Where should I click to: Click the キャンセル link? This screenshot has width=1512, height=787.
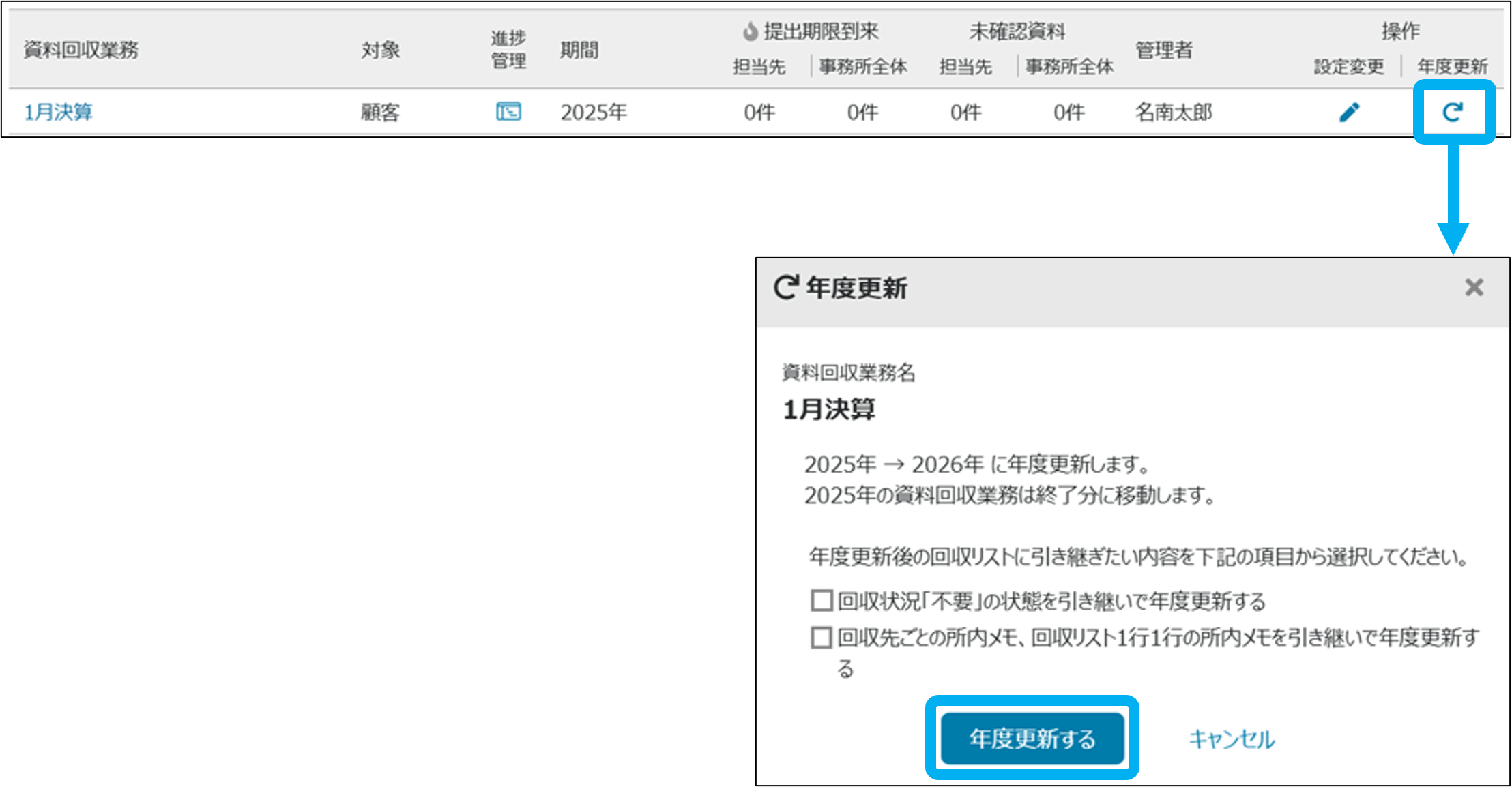pos(1231,739)
